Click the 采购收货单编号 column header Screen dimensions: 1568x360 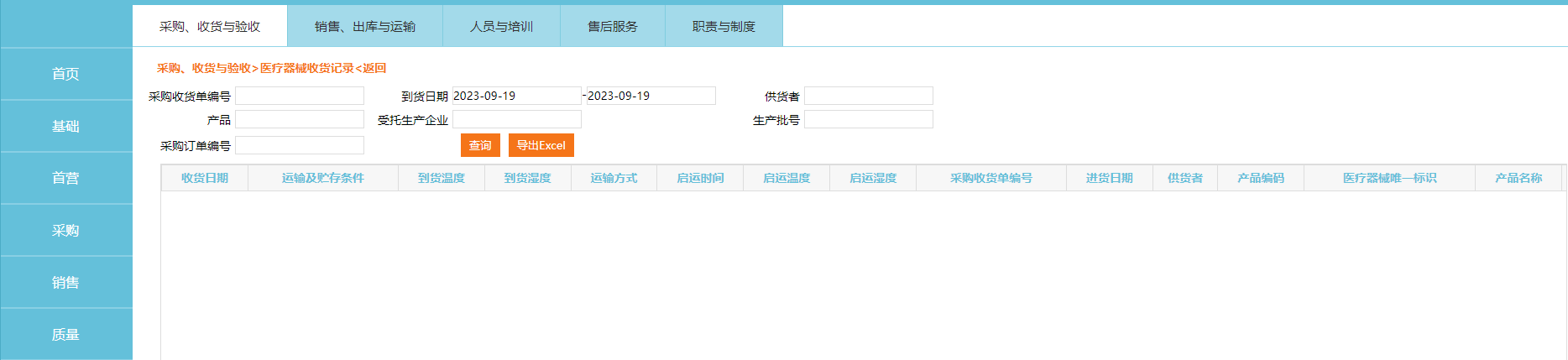(991, 178)
